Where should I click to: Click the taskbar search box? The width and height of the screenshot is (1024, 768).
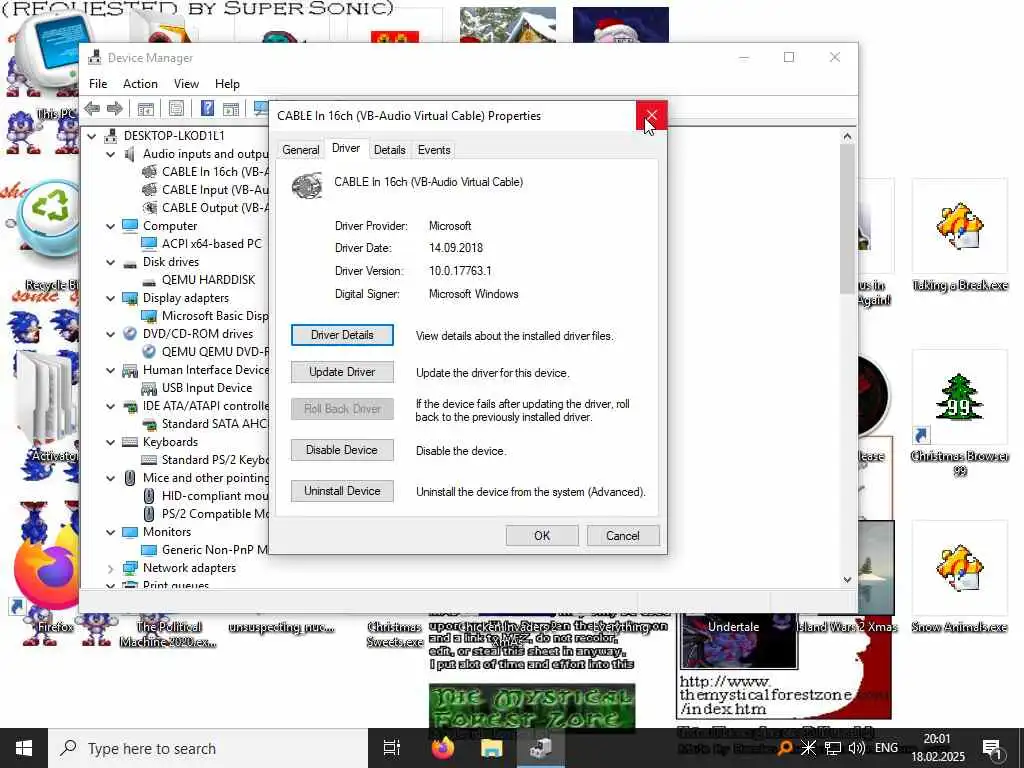[x=208, y=748]
